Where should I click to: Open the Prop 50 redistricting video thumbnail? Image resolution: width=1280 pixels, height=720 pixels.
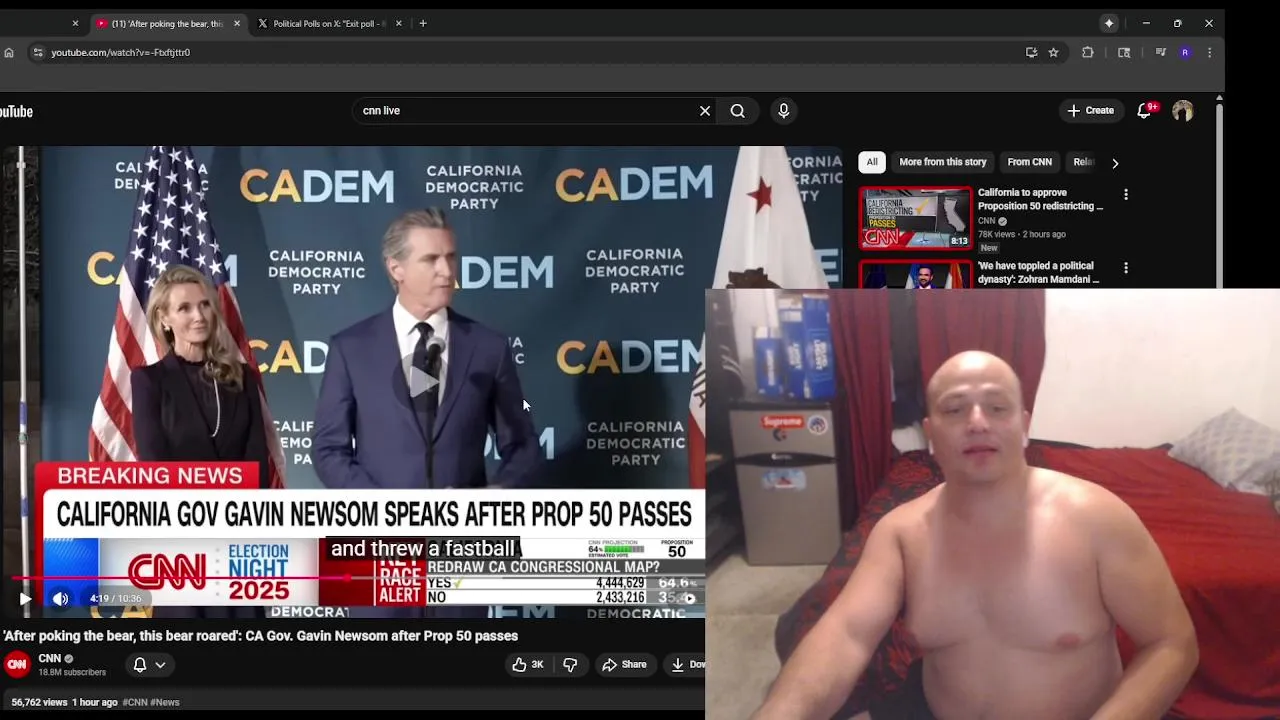coord(916,217)
